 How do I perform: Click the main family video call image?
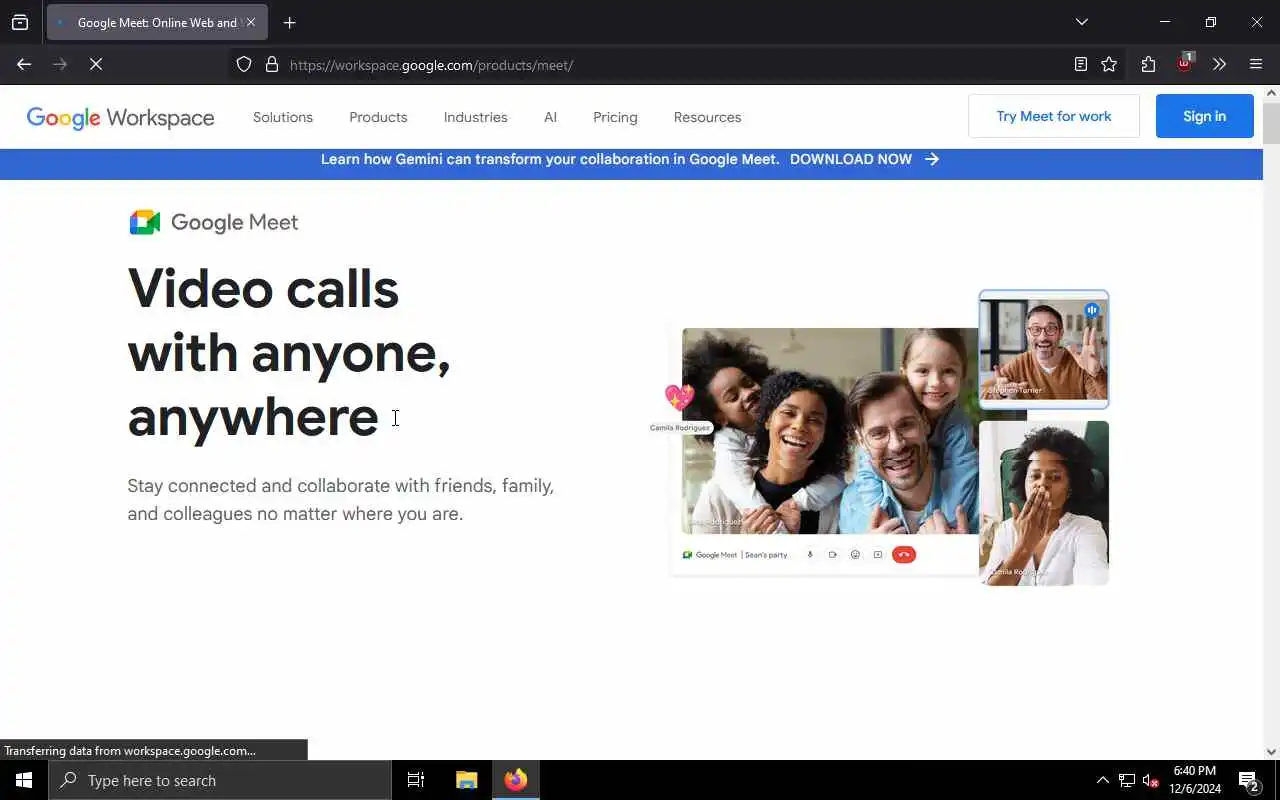(830, 430)
